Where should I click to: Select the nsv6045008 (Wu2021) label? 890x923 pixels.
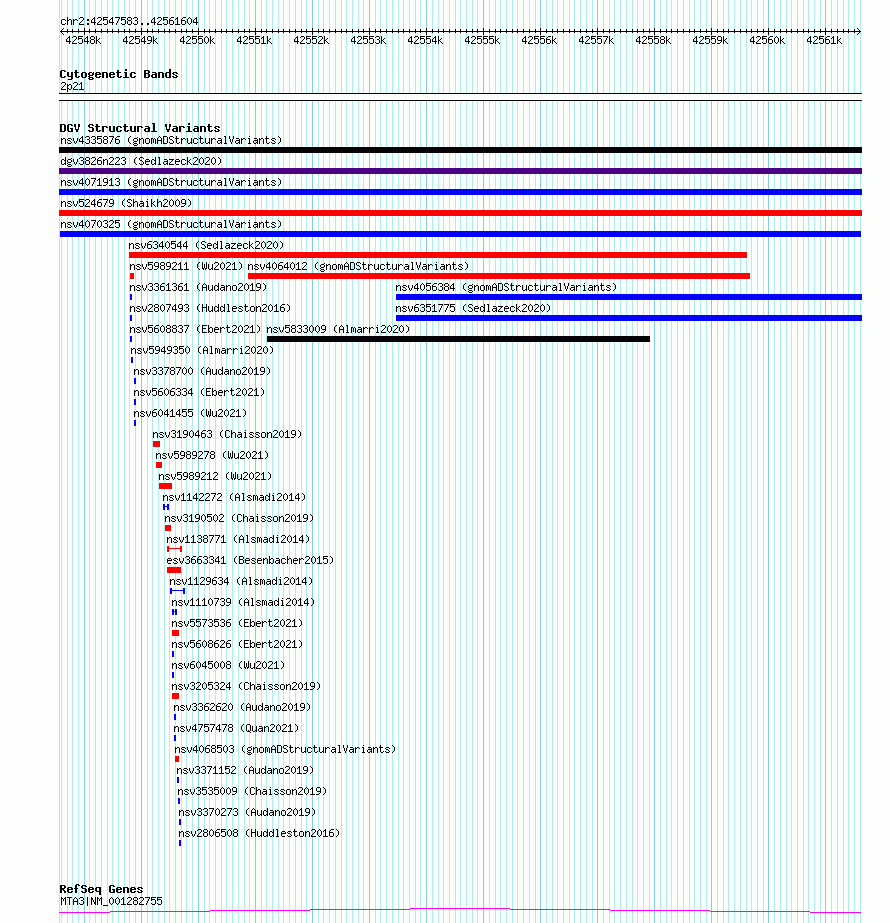(x=228, y=665)
